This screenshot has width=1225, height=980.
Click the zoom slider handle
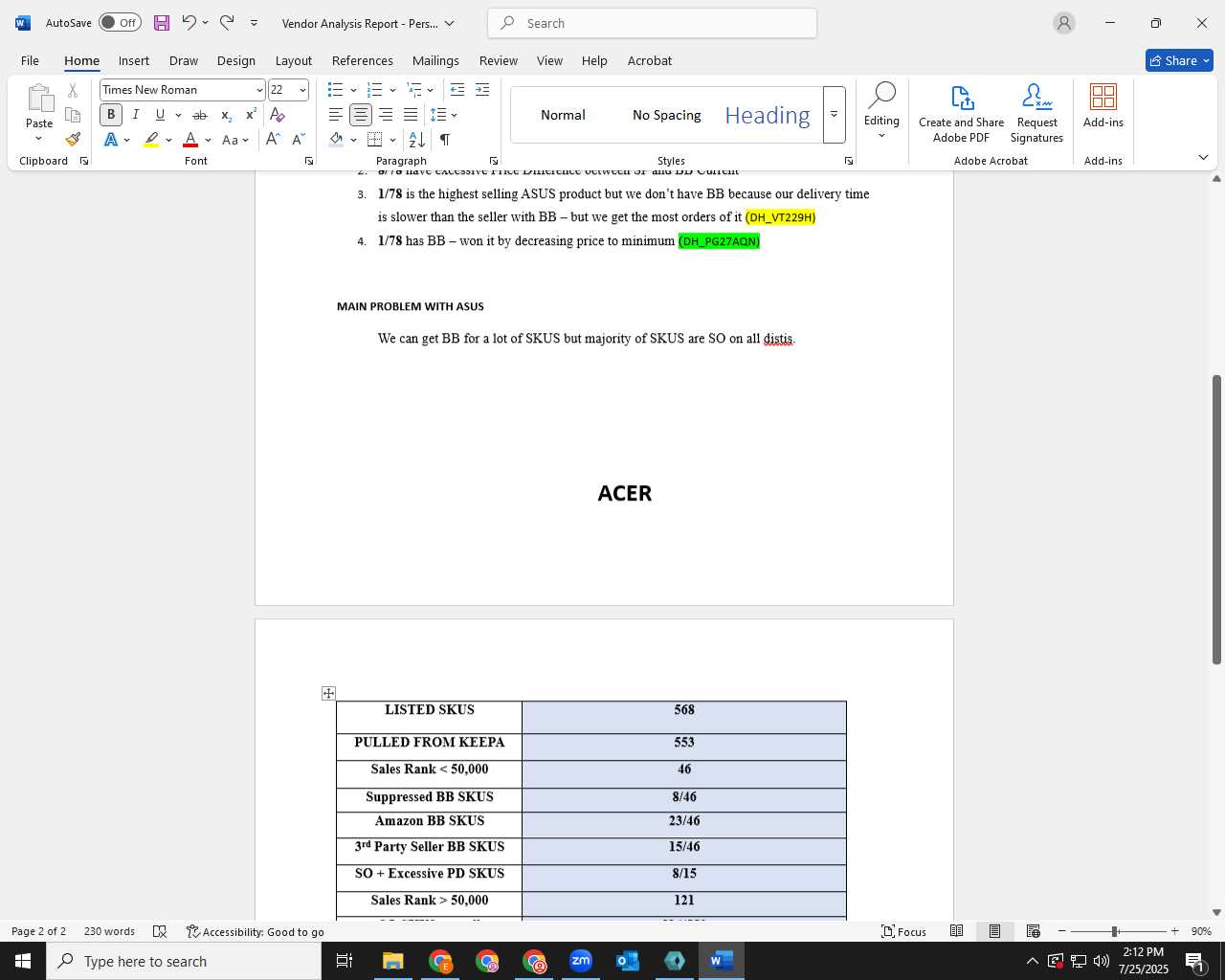pos(1114,931)
